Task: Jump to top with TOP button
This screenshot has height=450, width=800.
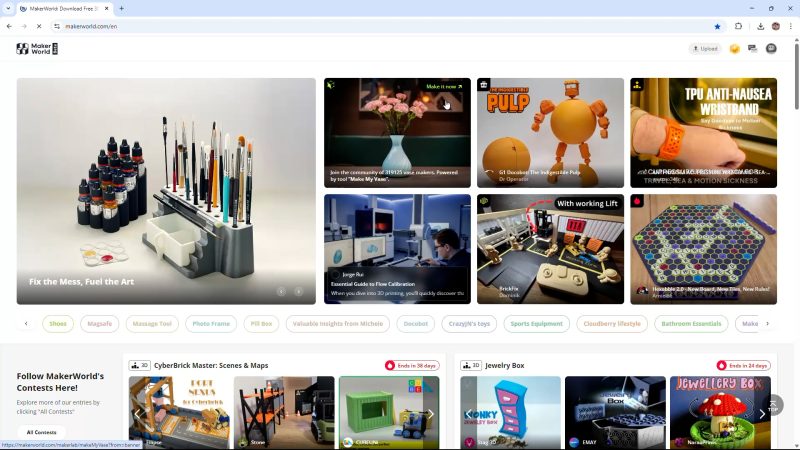Action: click(x=773, y=406)
